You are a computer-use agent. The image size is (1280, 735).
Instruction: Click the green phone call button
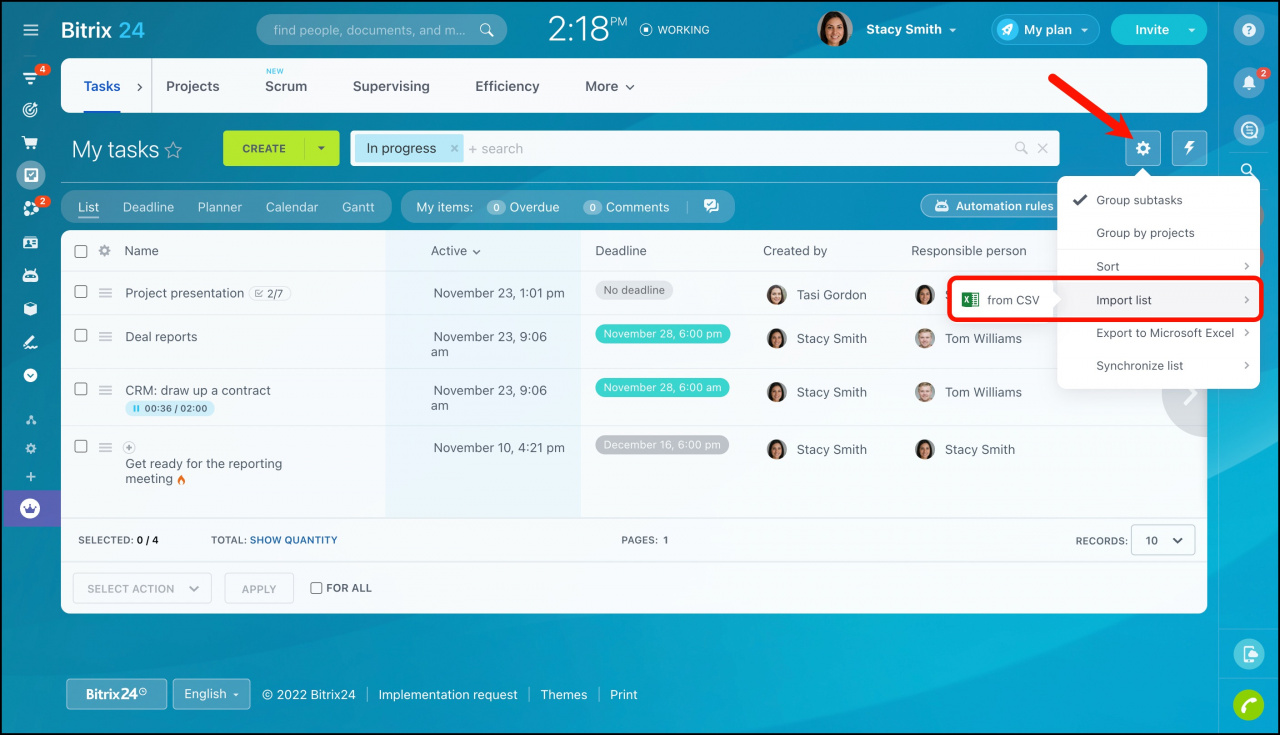click(x=1248, y=704)
